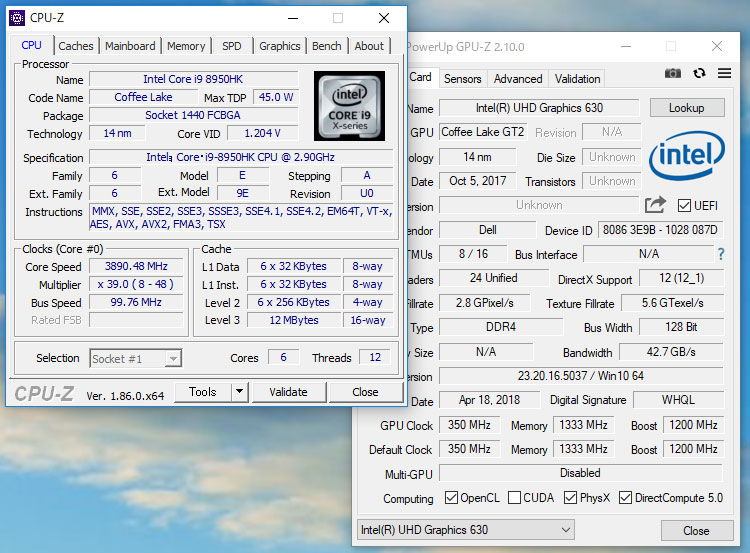Switch to the Caches tab in CPU-Z

76,46
